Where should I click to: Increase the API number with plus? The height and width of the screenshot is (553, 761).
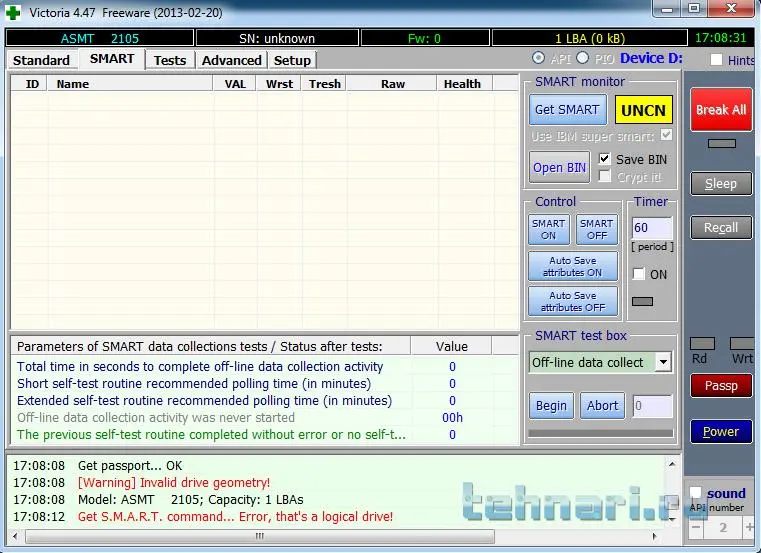pyautogui.click(x=749, y=527)
